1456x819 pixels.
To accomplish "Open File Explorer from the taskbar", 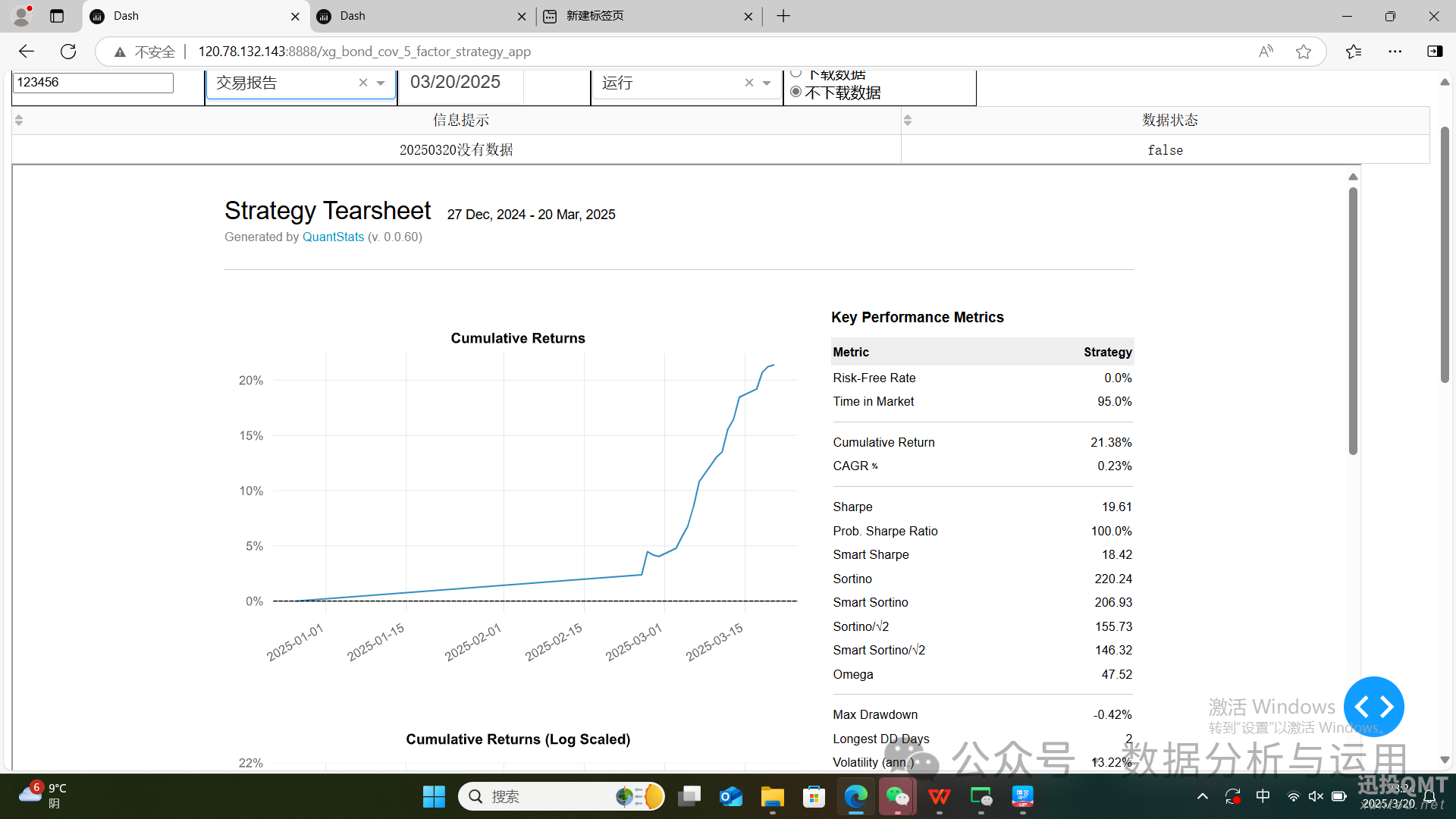I will click(x=773, y=796).
